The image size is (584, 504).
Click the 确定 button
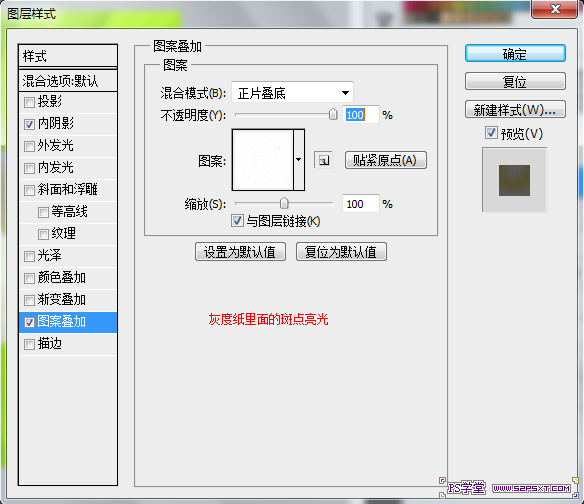515,54
